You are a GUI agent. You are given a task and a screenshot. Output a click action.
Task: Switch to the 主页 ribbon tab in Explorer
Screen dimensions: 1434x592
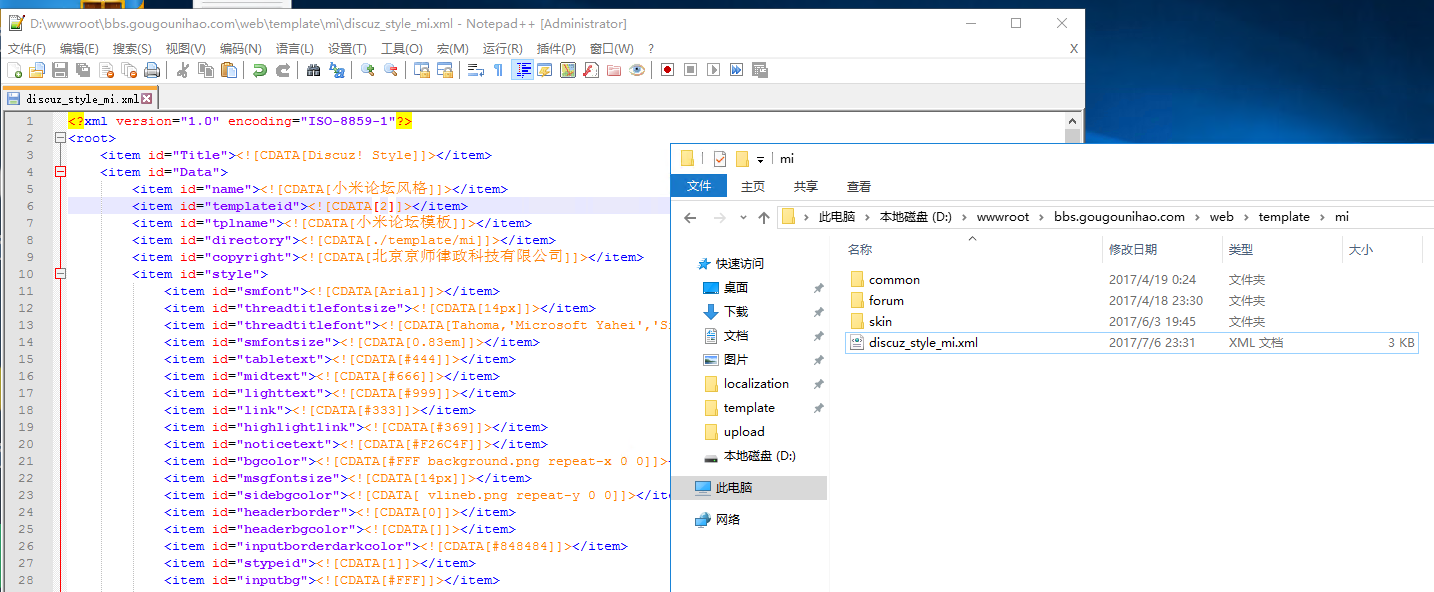pos(753,186)
